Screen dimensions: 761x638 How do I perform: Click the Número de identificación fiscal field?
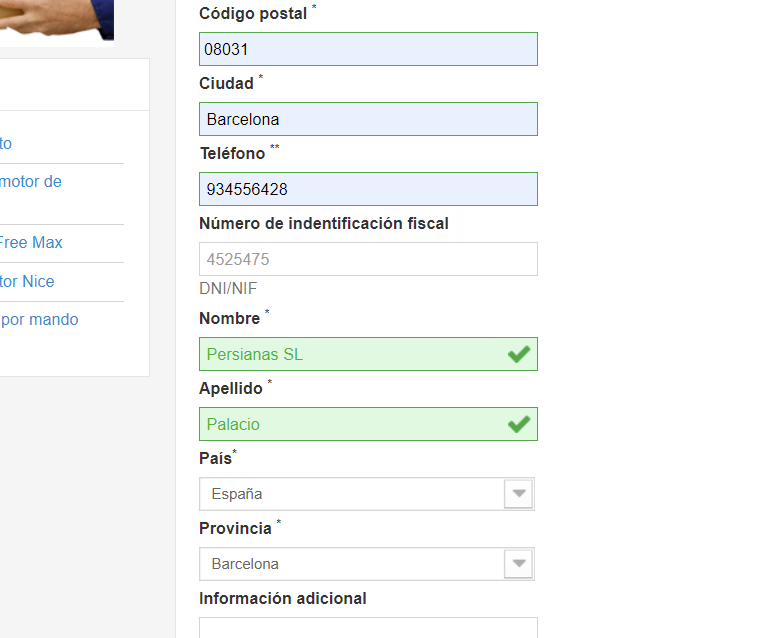point(368,259)
